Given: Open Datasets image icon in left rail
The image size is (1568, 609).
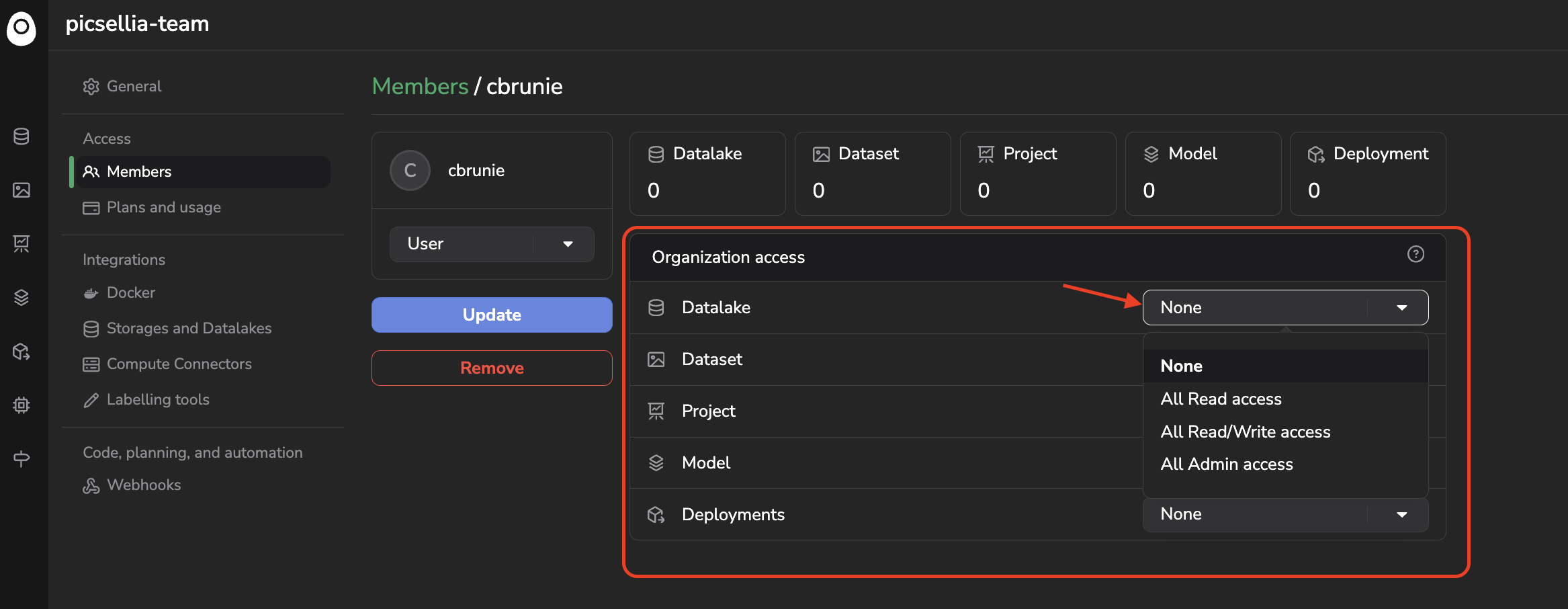Looking at the screenshot, I should 21,190.
